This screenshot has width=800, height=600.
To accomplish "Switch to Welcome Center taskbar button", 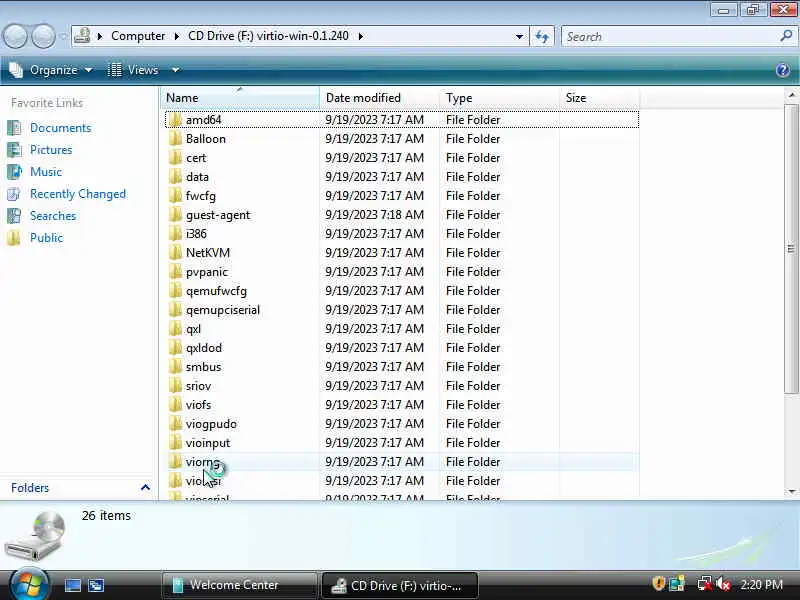I will 240,585.
